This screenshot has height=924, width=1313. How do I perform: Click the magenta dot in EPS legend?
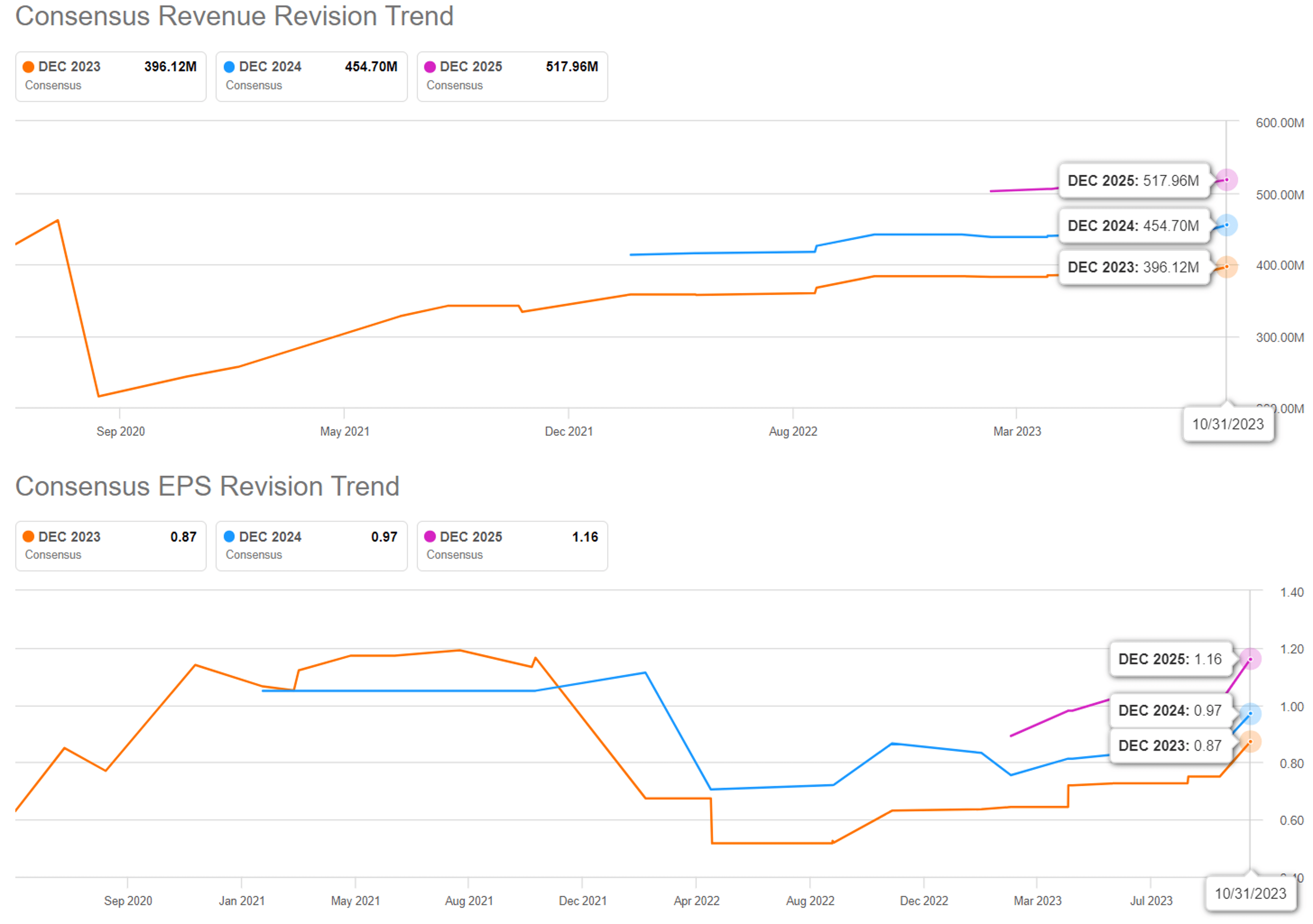pyautogui.click(x=431, y=537)
